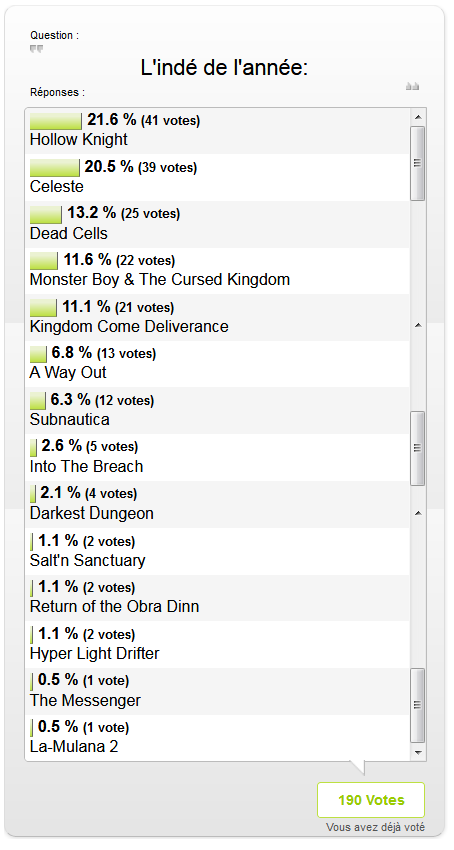Click the La-Mulana 2 entry

[217, 738]
